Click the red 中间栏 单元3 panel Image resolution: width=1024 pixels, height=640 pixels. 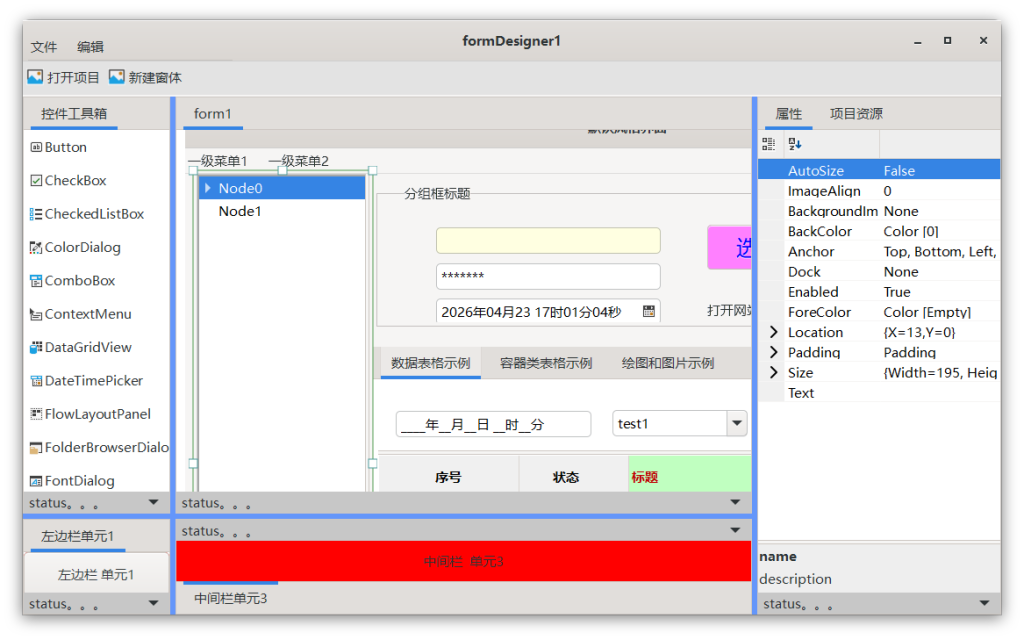click(x=463, y=561)
